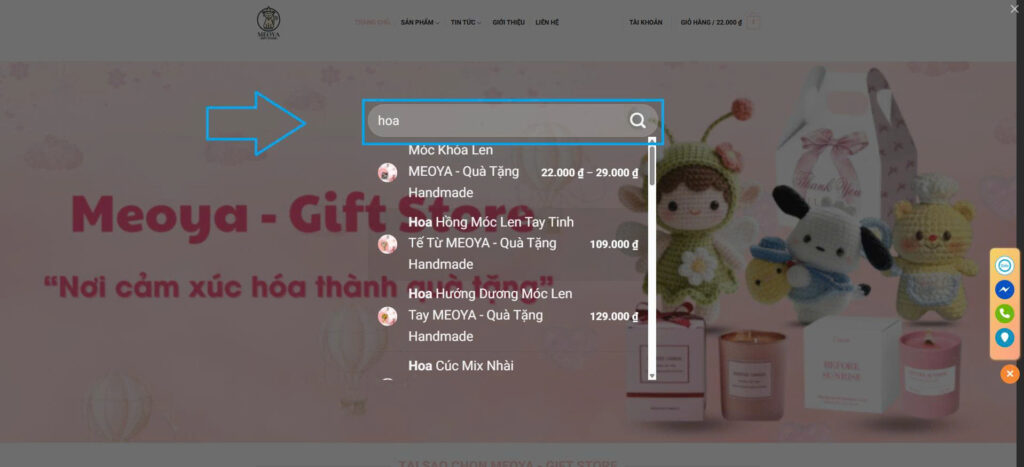Click the search results scrollbar thumb
This screenshot has height=467, width=1024.
pos(652,165)
